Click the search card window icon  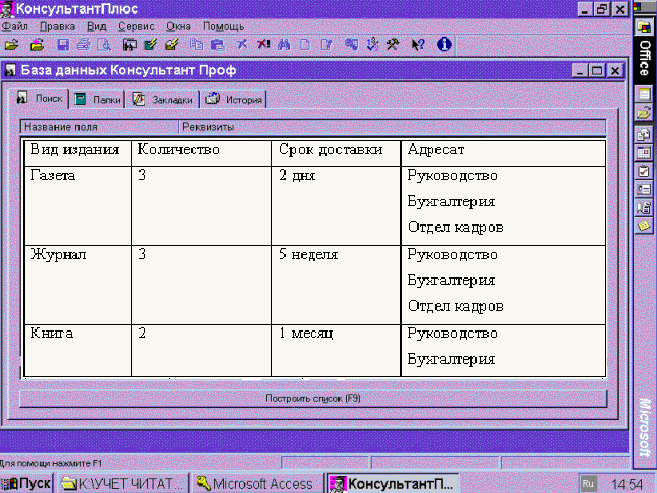pyautogui.click(x=129, y=44)
